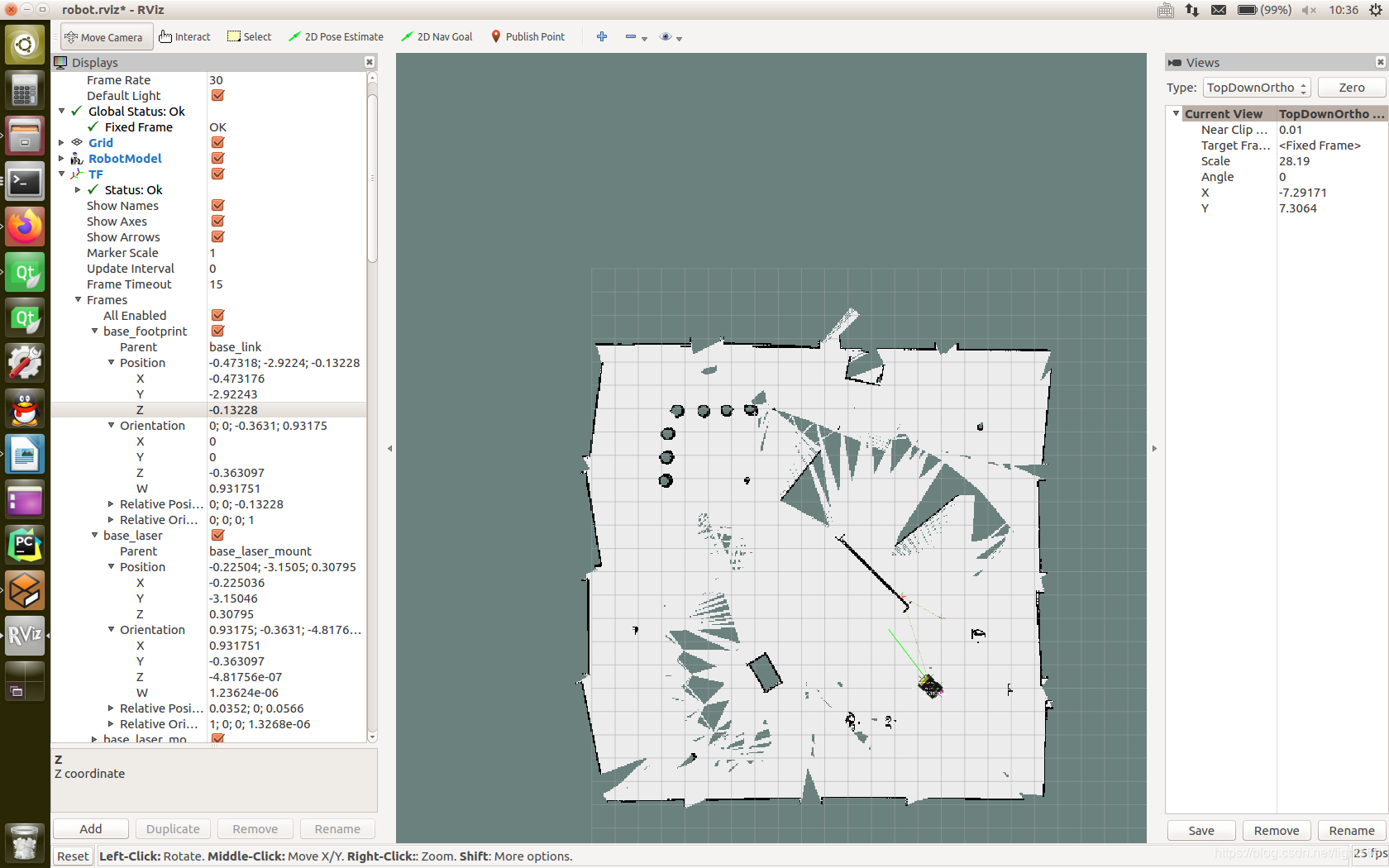Click the Displays panel scrollbar
Viewport: 1389px width, 868px height.
coord(372,178)
